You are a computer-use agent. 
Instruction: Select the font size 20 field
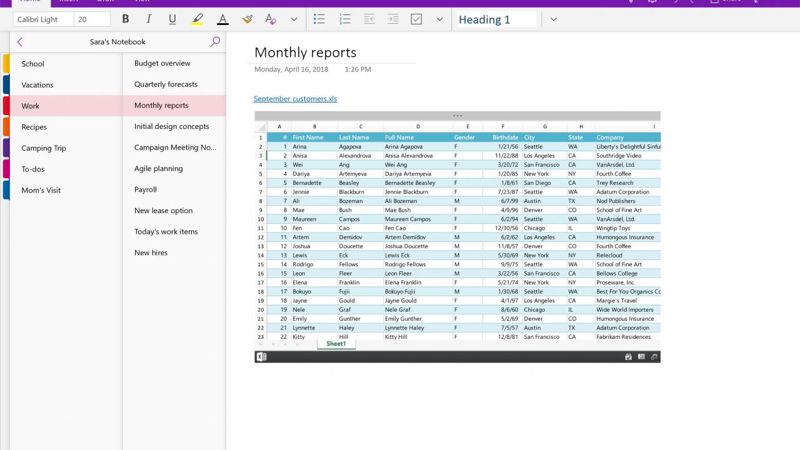pos(92,19)
